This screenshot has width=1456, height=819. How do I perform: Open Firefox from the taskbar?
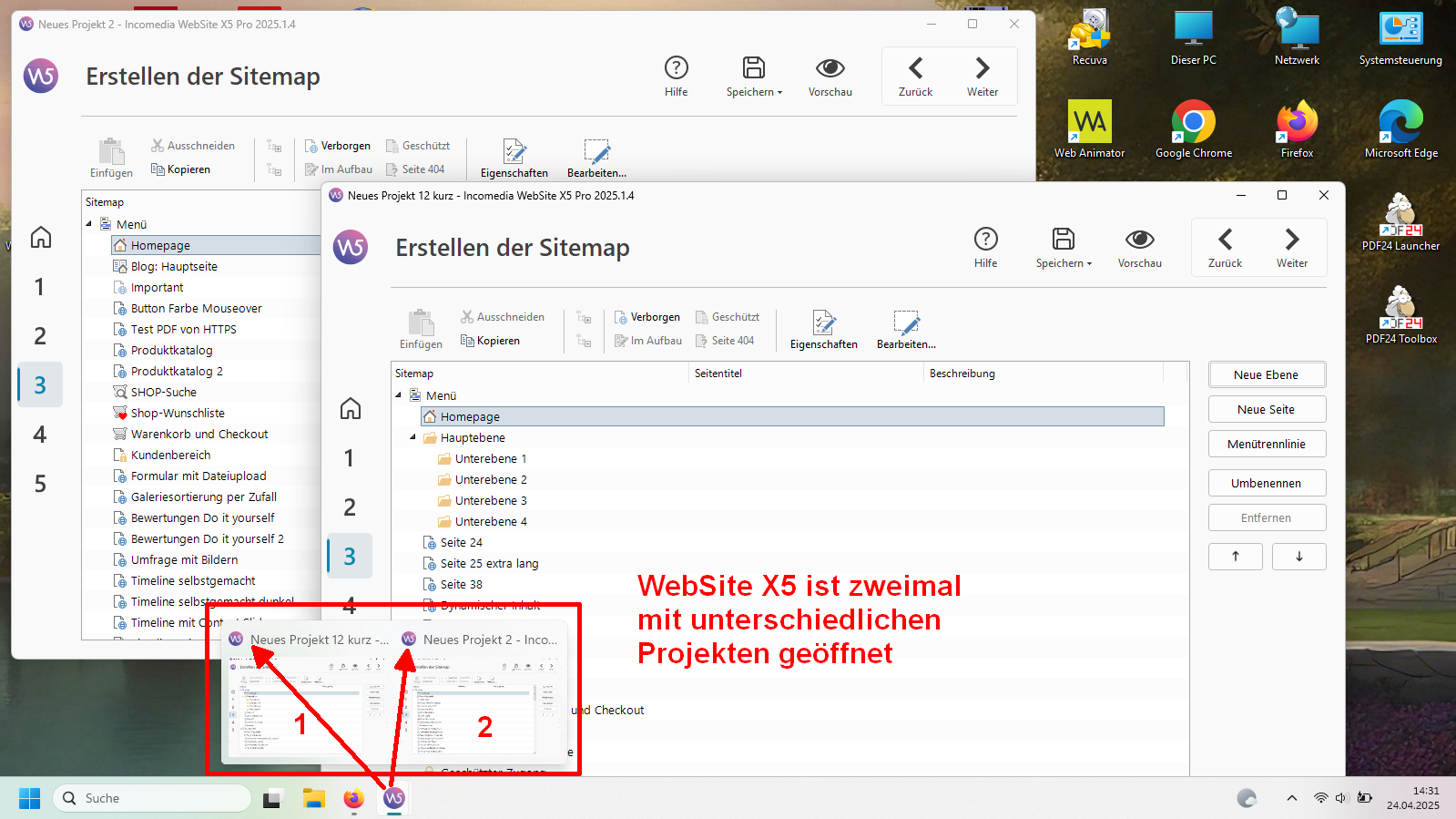(x=353, y=798)
